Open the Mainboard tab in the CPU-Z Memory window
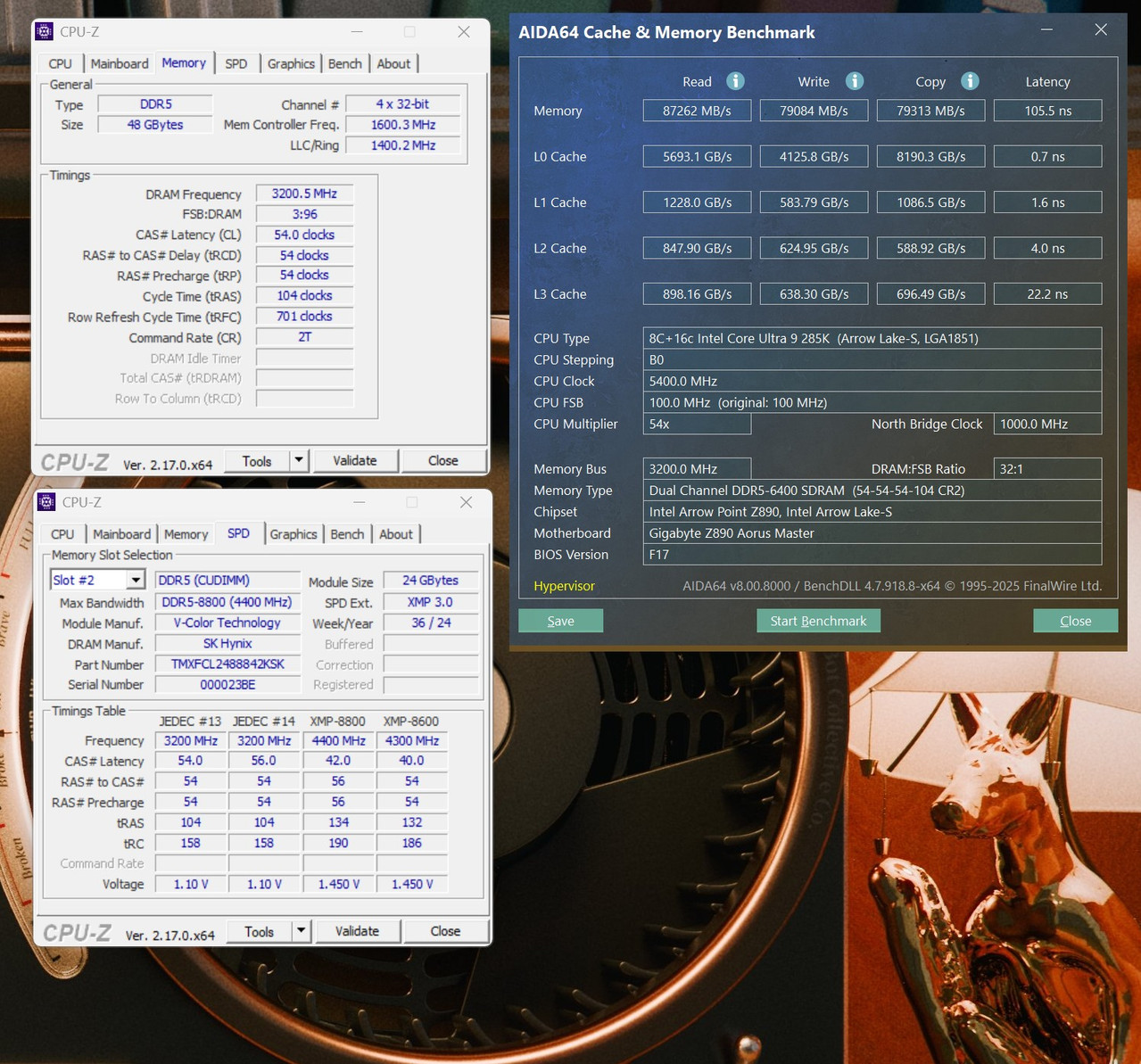The height and width of the screenshot is (1064, 1141). tap(120, 63)
